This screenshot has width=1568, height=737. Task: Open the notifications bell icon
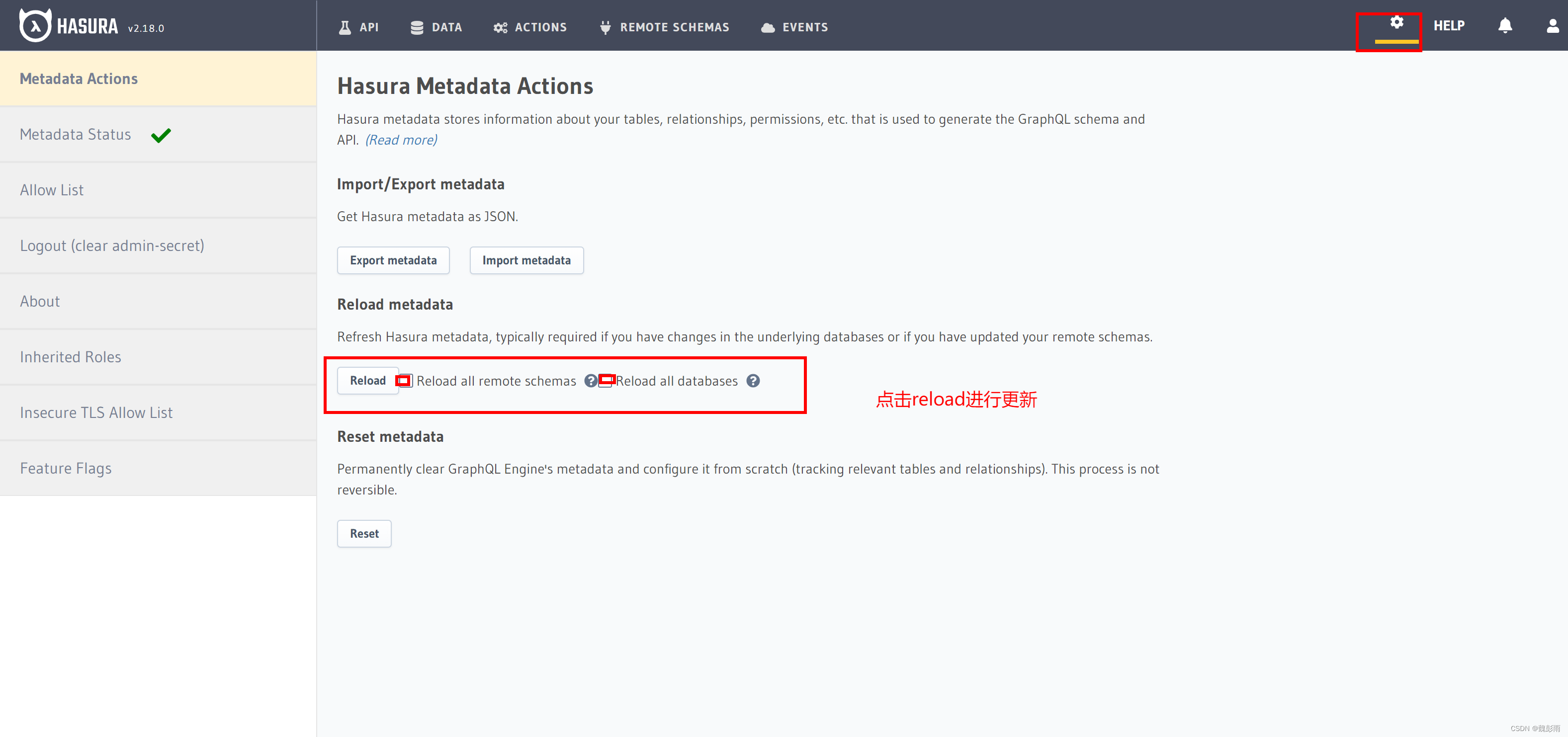[x=1505, y=25]
